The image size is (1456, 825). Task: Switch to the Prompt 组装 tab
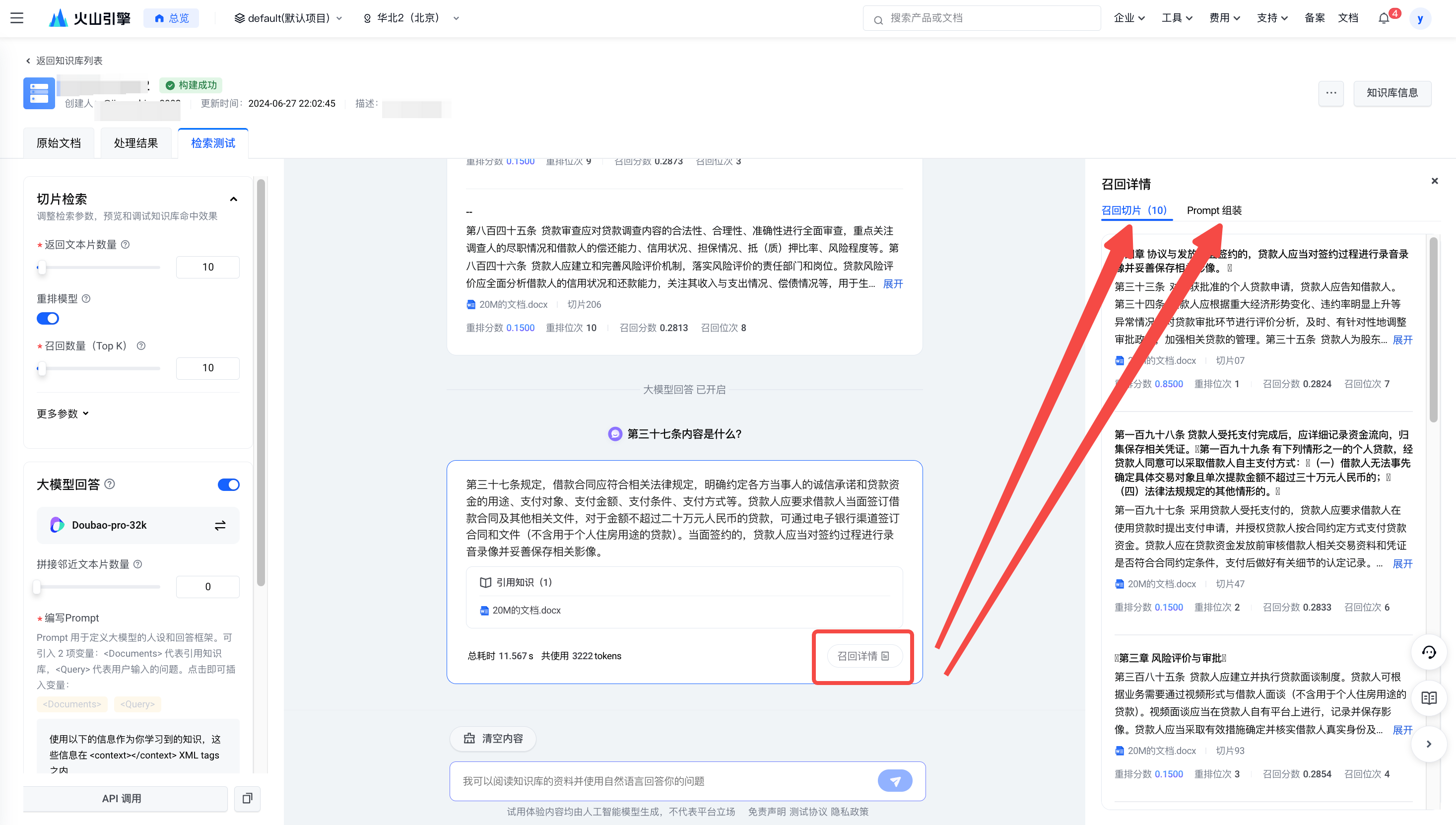[x=1214, y=211]
